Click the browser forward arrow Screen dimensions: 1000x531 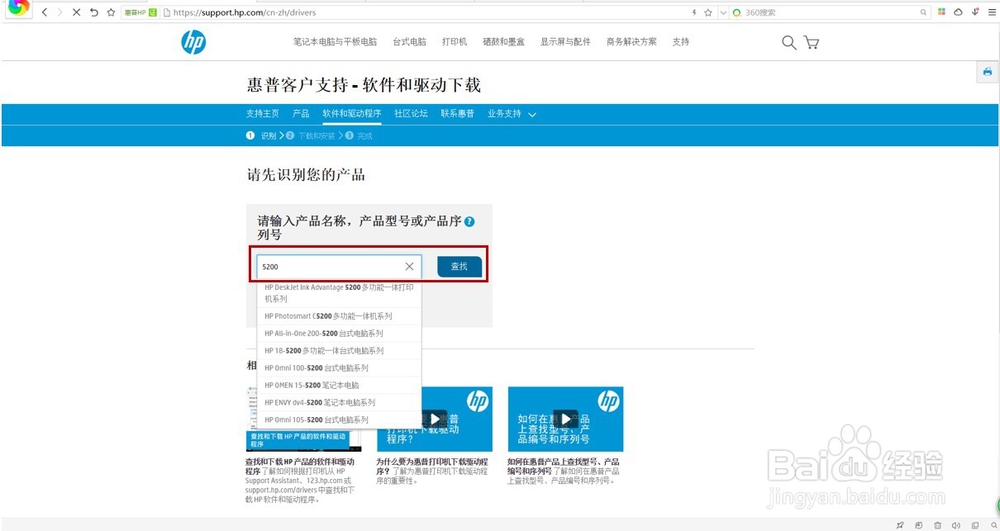(60, 12)
